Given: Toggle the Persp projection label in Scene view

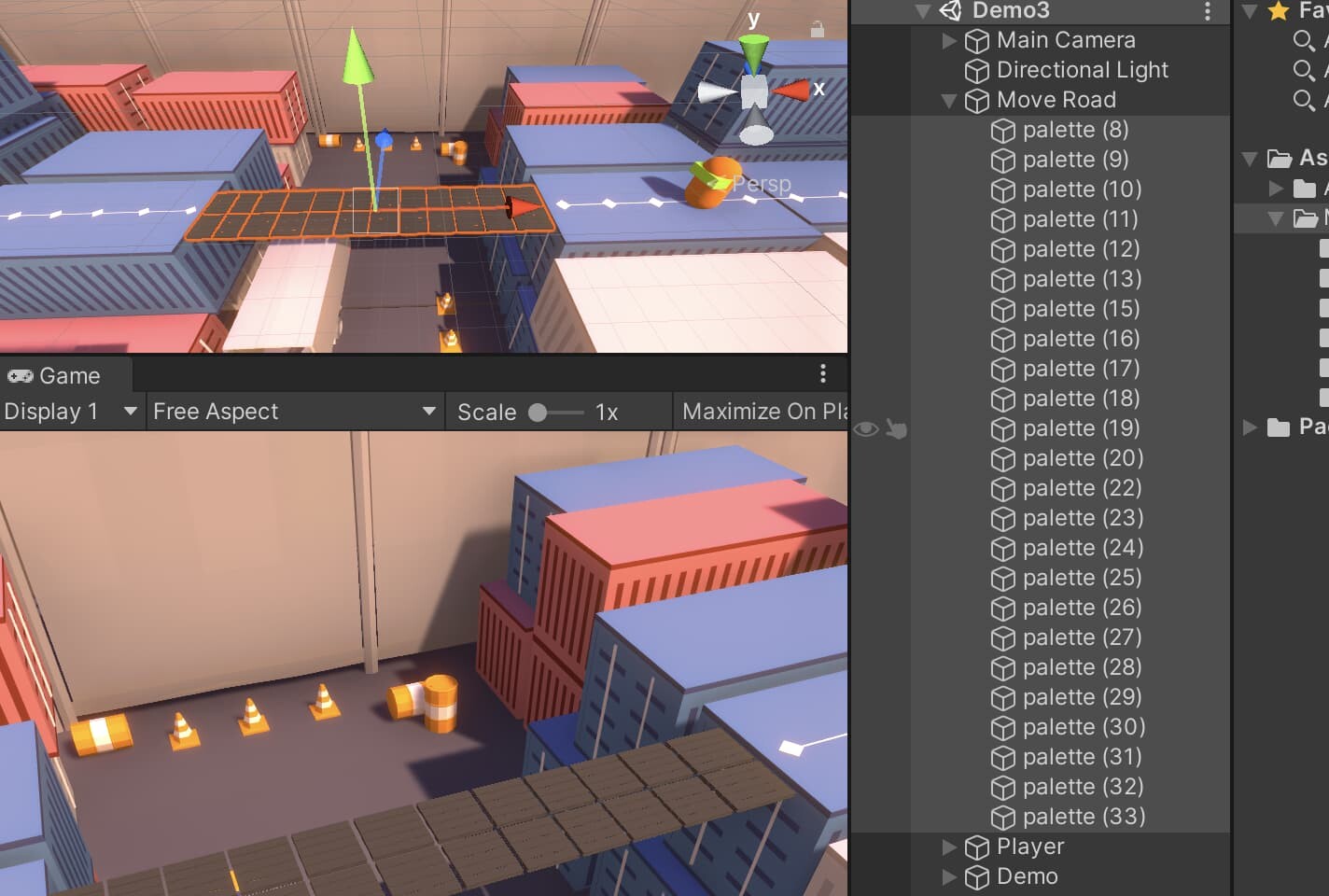Looking at the screenshot, I should coord(762,185).
